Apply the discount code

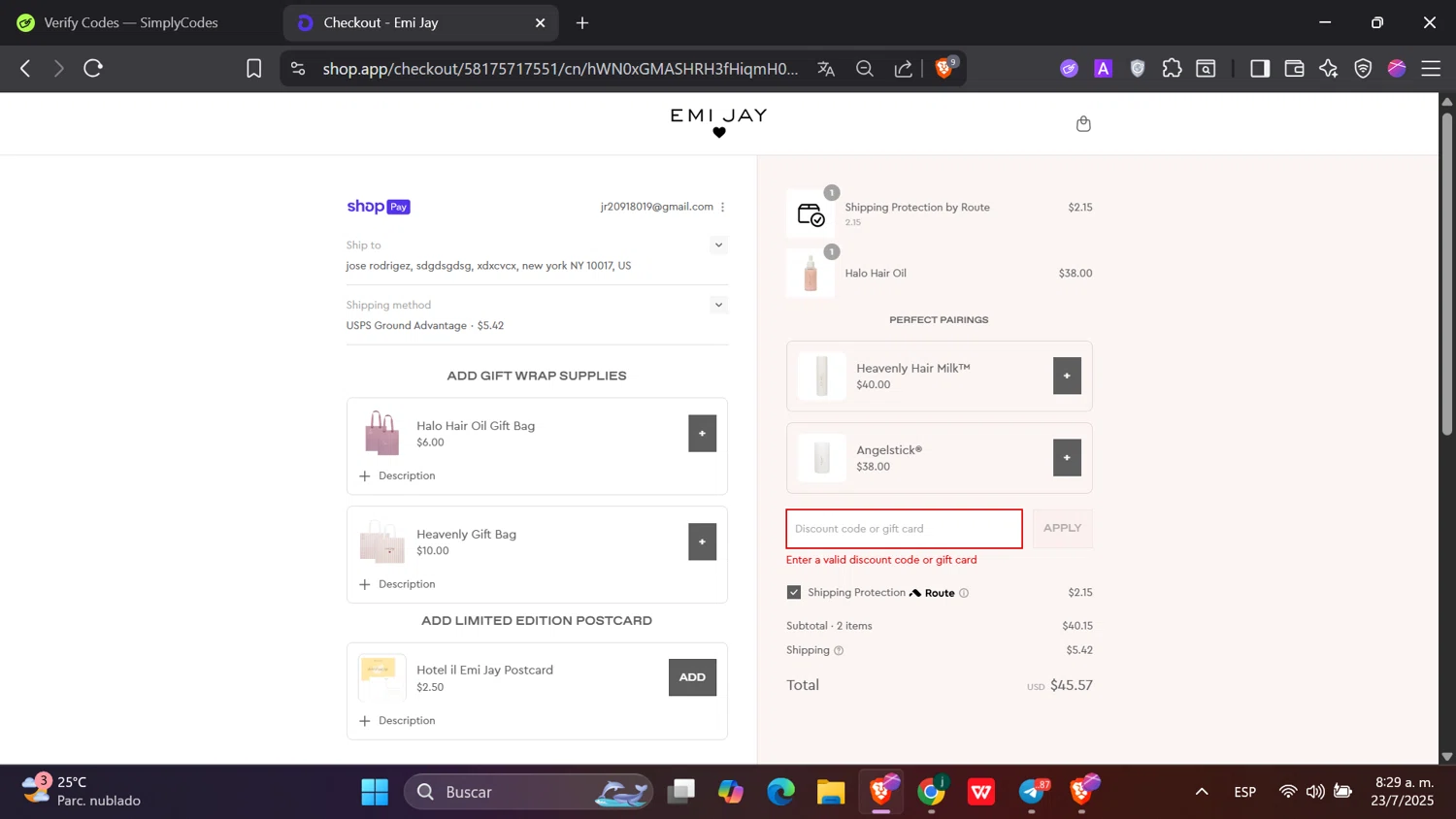[1062, 528]
